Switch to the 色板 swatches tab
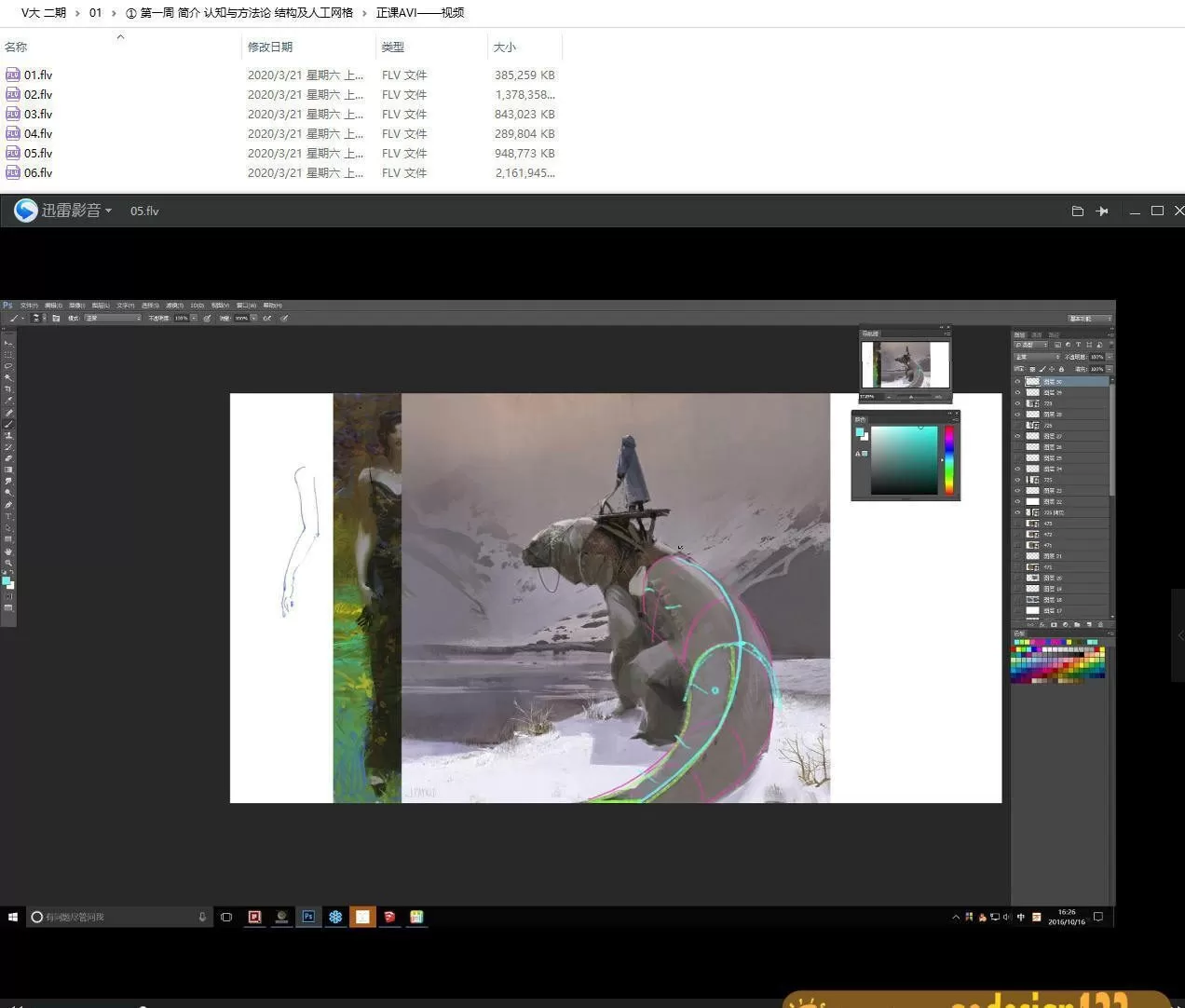 pyautogui.click(x=1018, y=633)
